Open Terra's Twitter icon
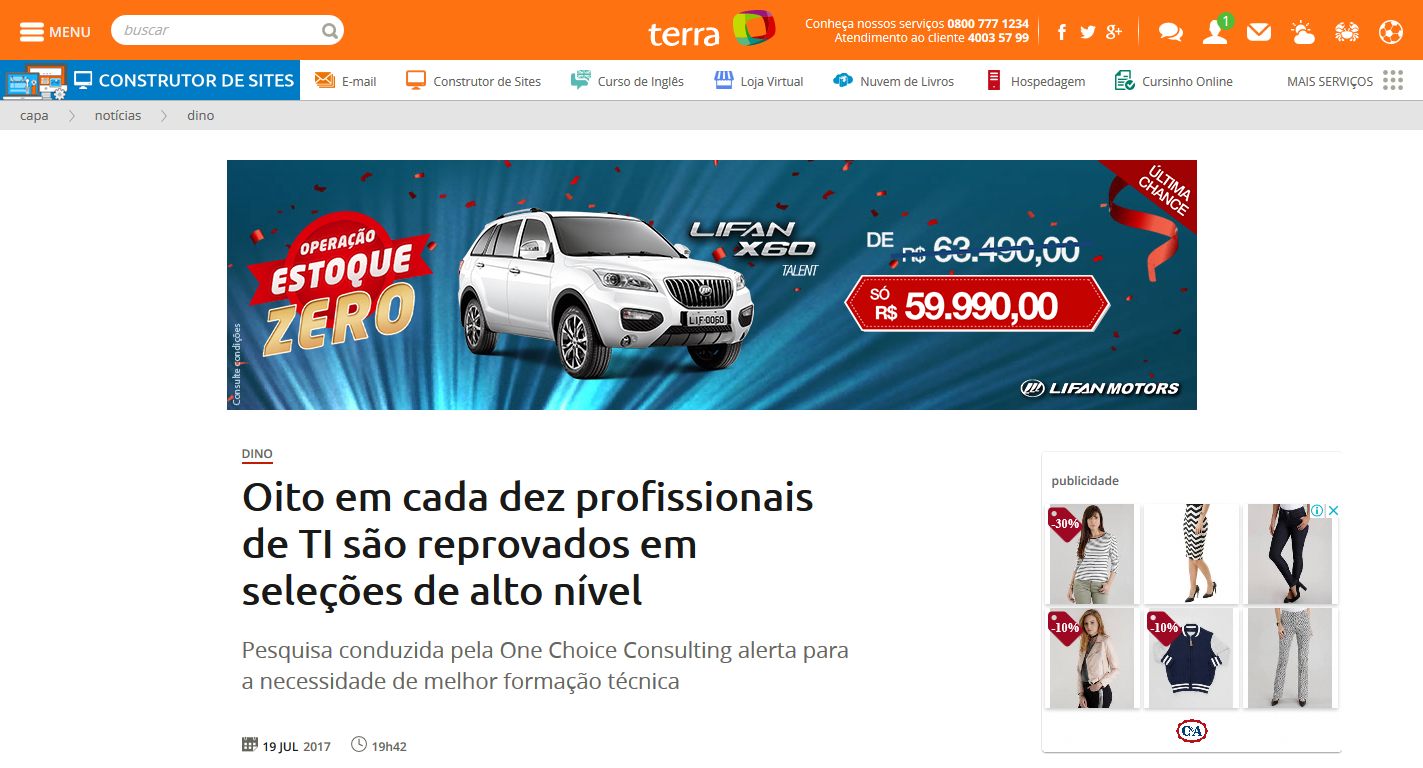 coord(1088,32)
